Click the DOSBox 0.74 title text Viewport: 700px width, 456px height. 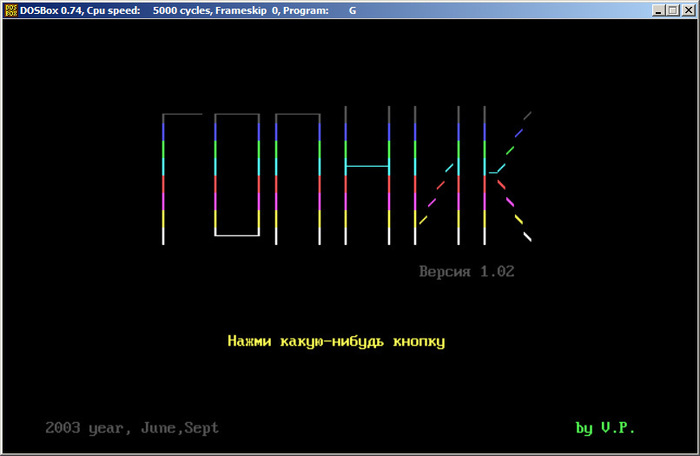[49, 10]
